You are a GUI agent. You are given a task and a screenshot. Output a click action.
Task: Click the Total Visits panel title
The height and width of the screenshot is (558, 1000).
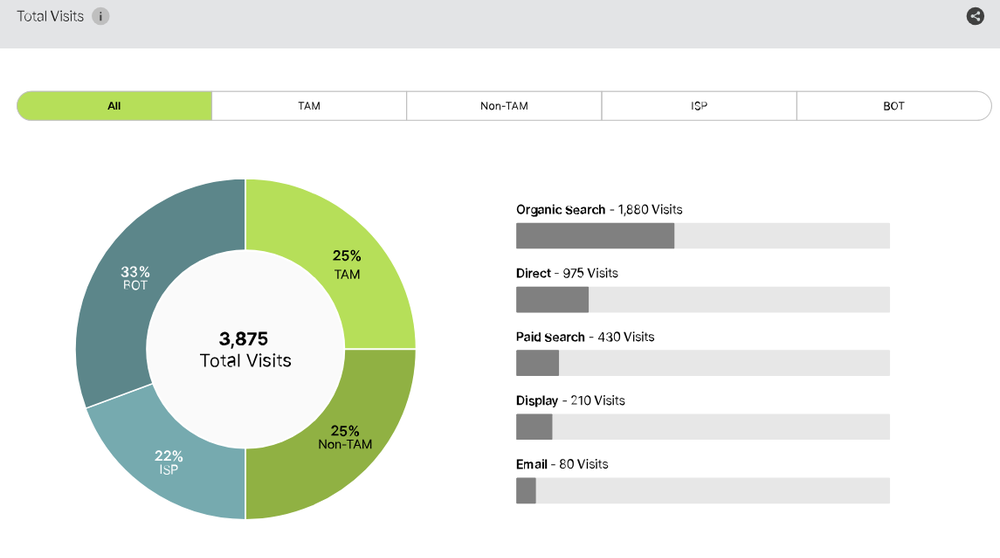pos(50,17)
